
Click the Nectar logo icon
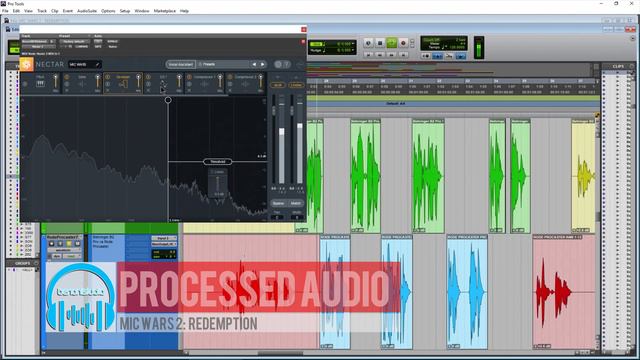click(x=27, y=64)
